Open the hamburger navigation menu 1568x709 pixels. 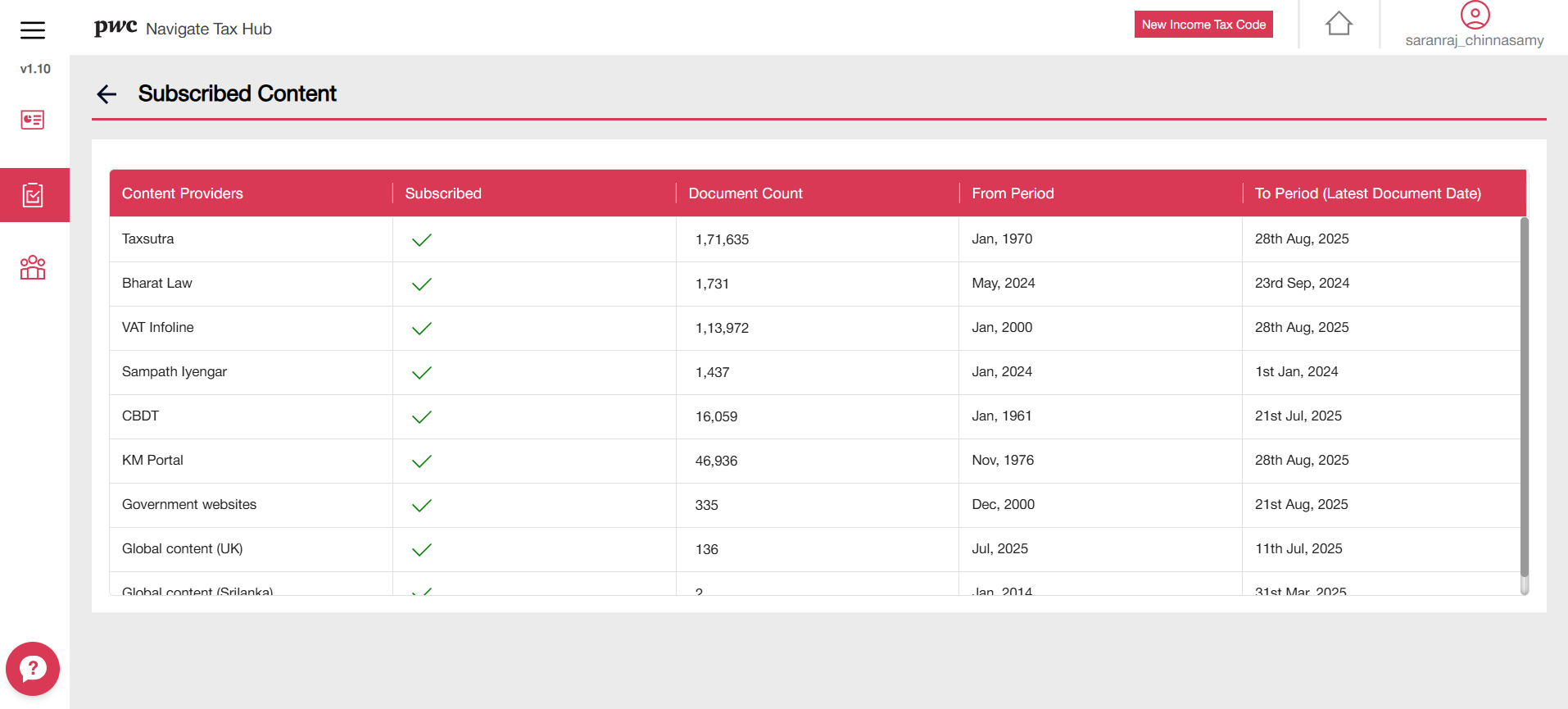pyautogui.click(x=33, y=30)
